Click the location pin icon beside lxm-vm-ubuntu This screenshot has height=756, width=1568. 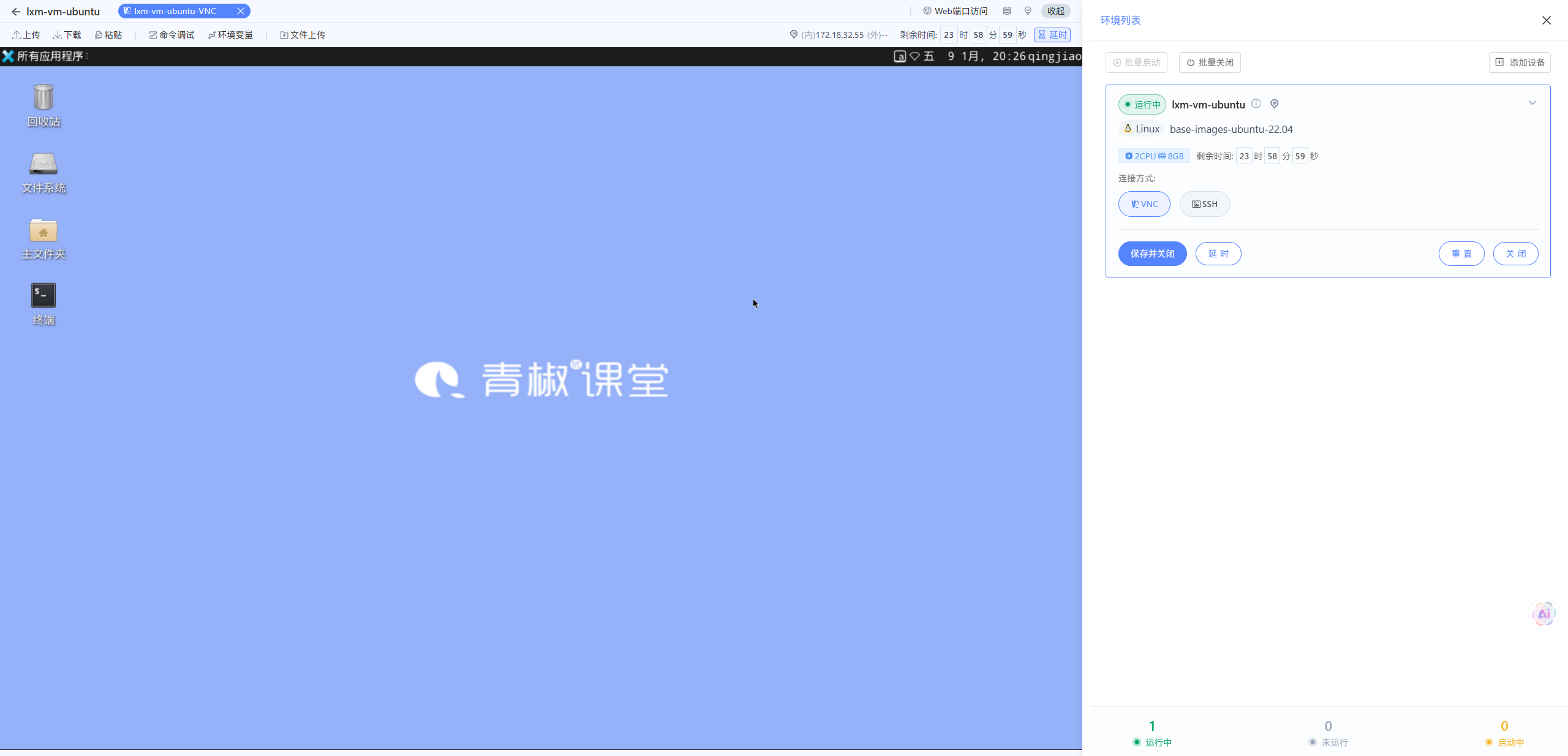click(x=1274, y=104)
